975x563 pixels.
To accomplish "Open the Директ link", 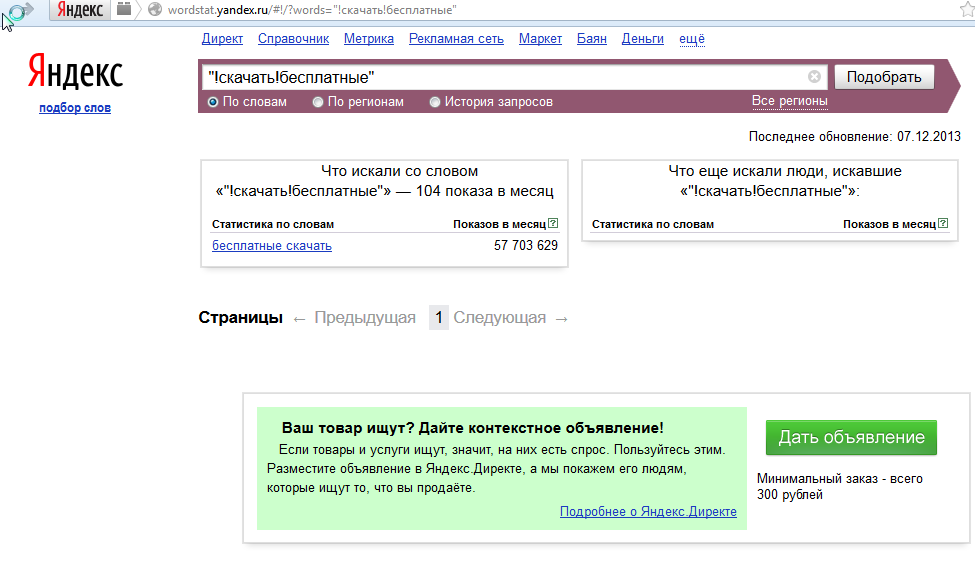I will (x=222, y=39).
